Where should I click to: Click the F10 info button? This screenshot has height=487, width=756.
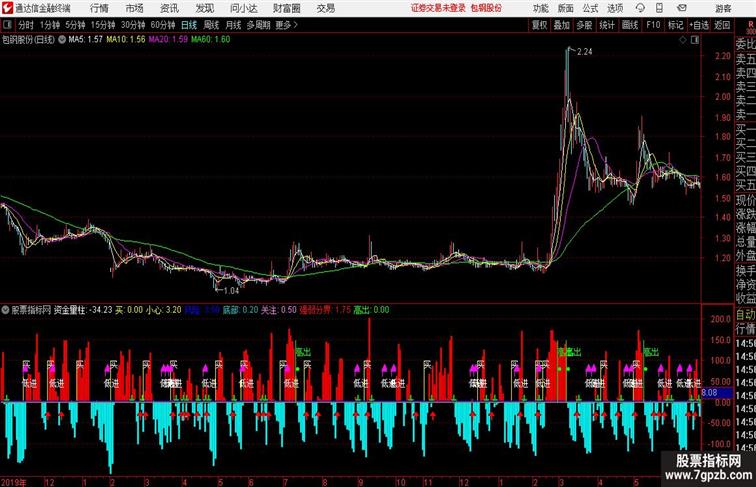click(653, 25)
